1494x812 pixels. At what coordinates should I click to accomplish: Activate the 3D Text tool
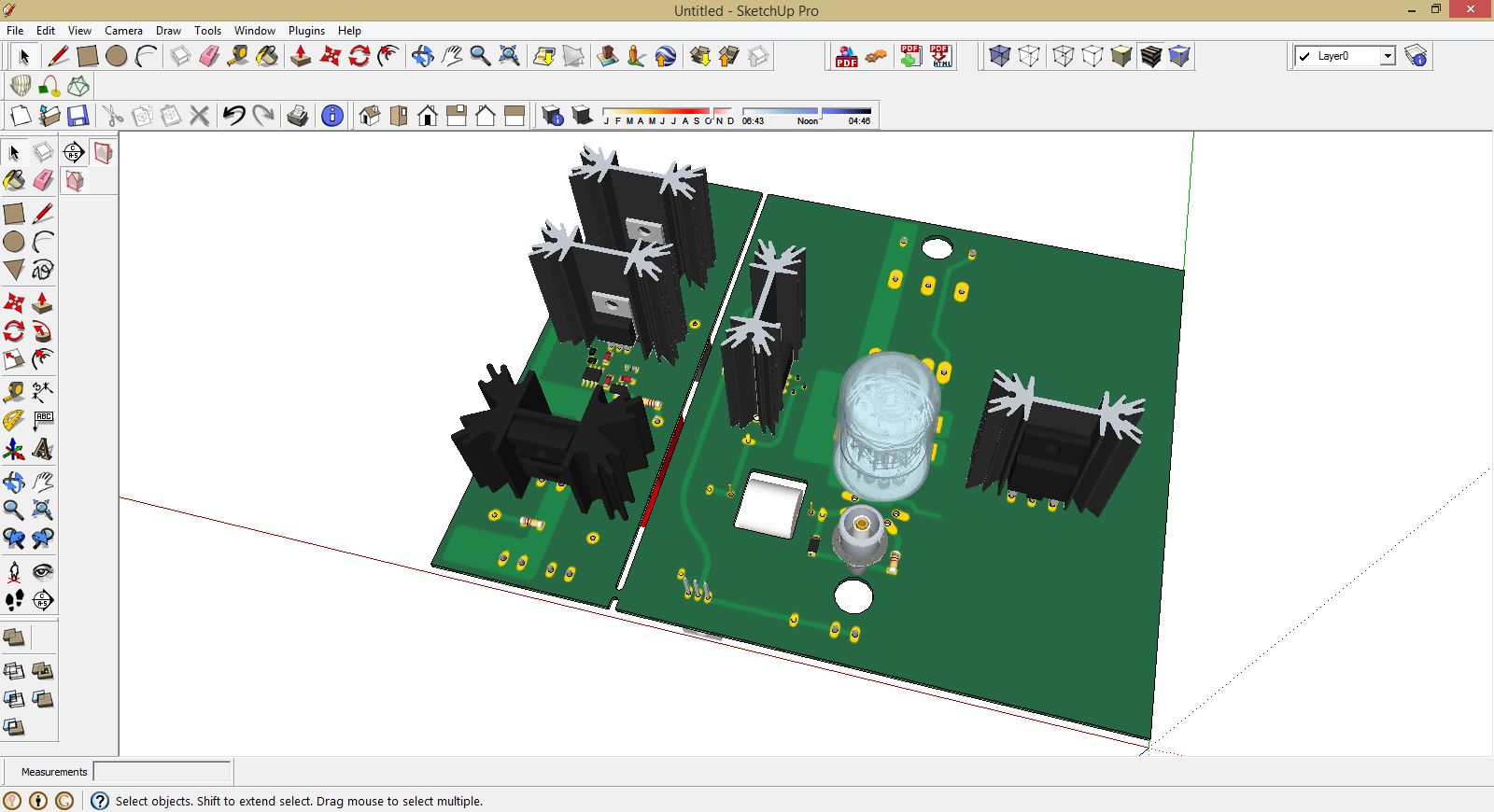pyautogui.click(x=43, y=450)
